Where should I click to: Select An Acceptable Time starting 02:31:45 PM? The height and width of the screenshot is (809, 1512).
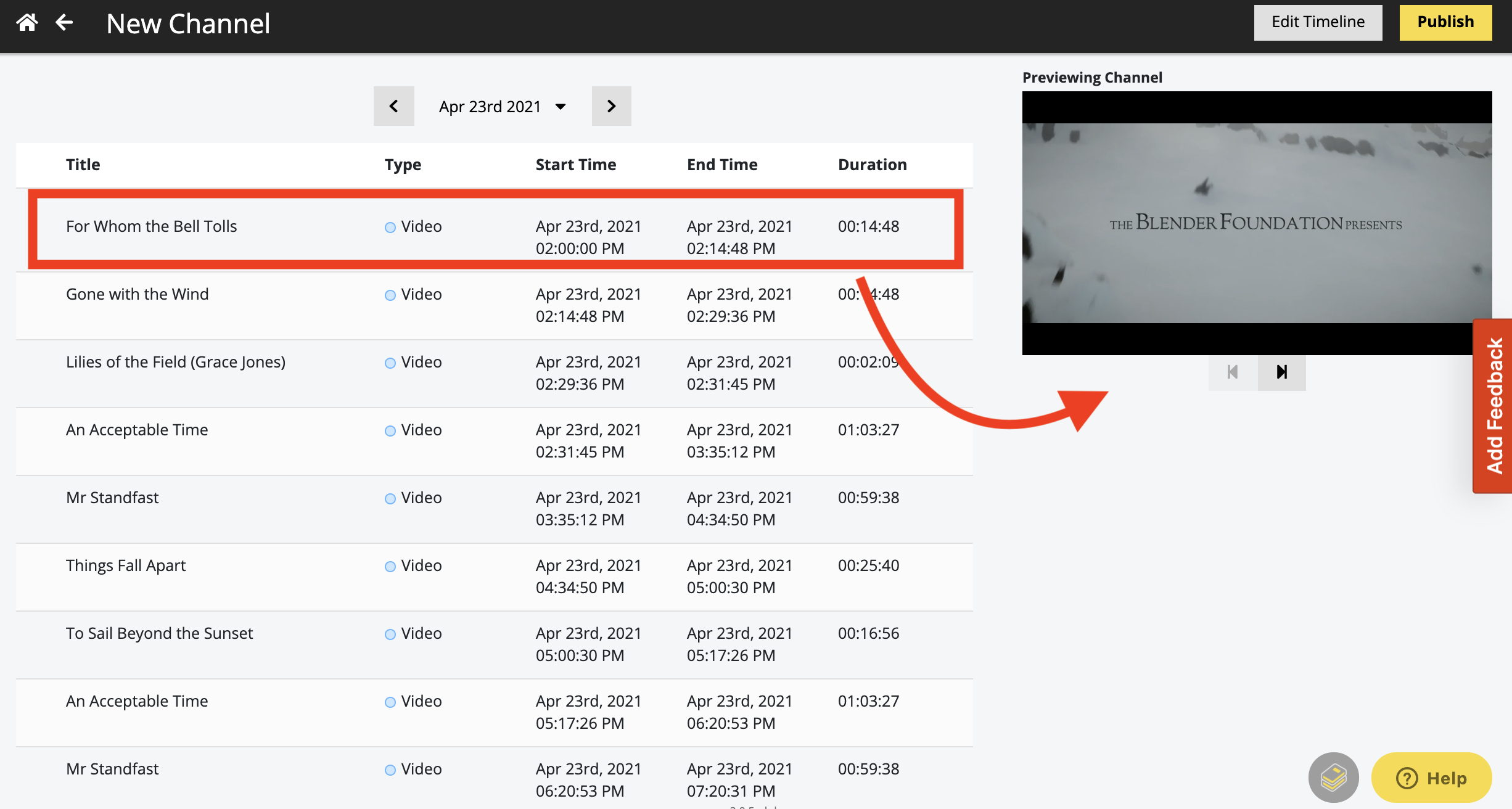tap(495, 441)
